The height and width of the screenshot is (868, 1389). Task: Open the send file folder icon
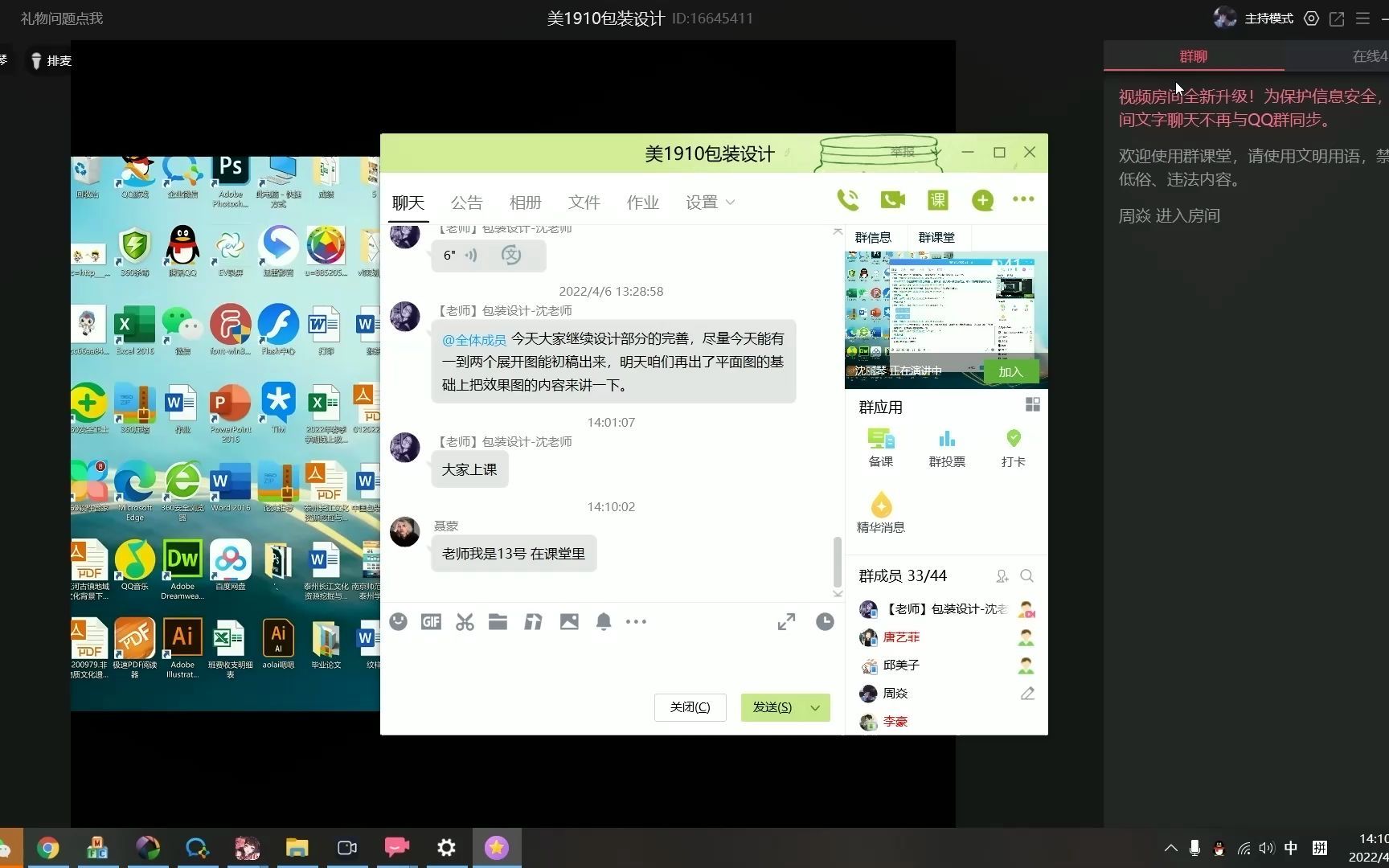[498, 621]
